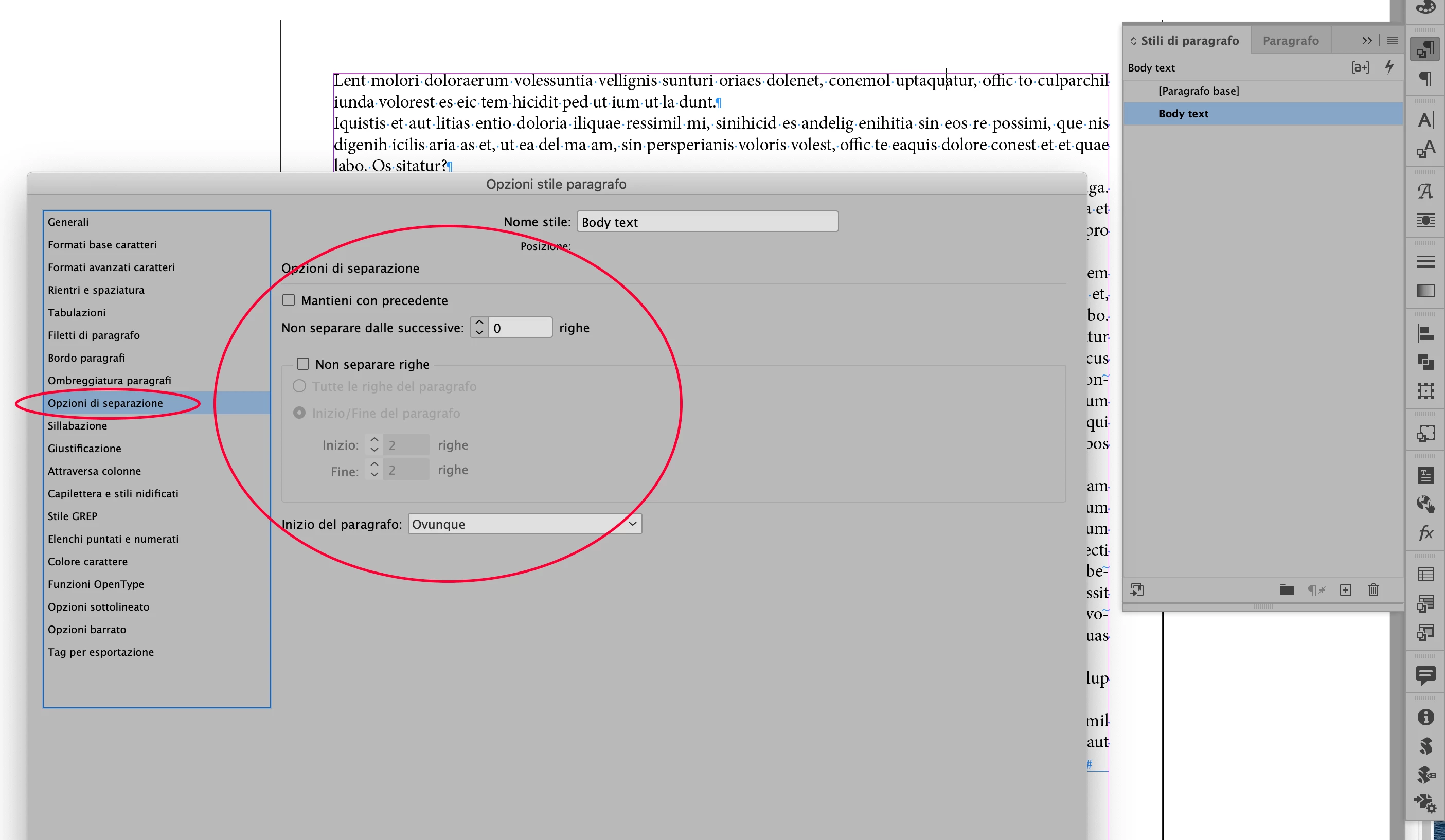Switch to the Paragrafo tab

[1290, 41]
